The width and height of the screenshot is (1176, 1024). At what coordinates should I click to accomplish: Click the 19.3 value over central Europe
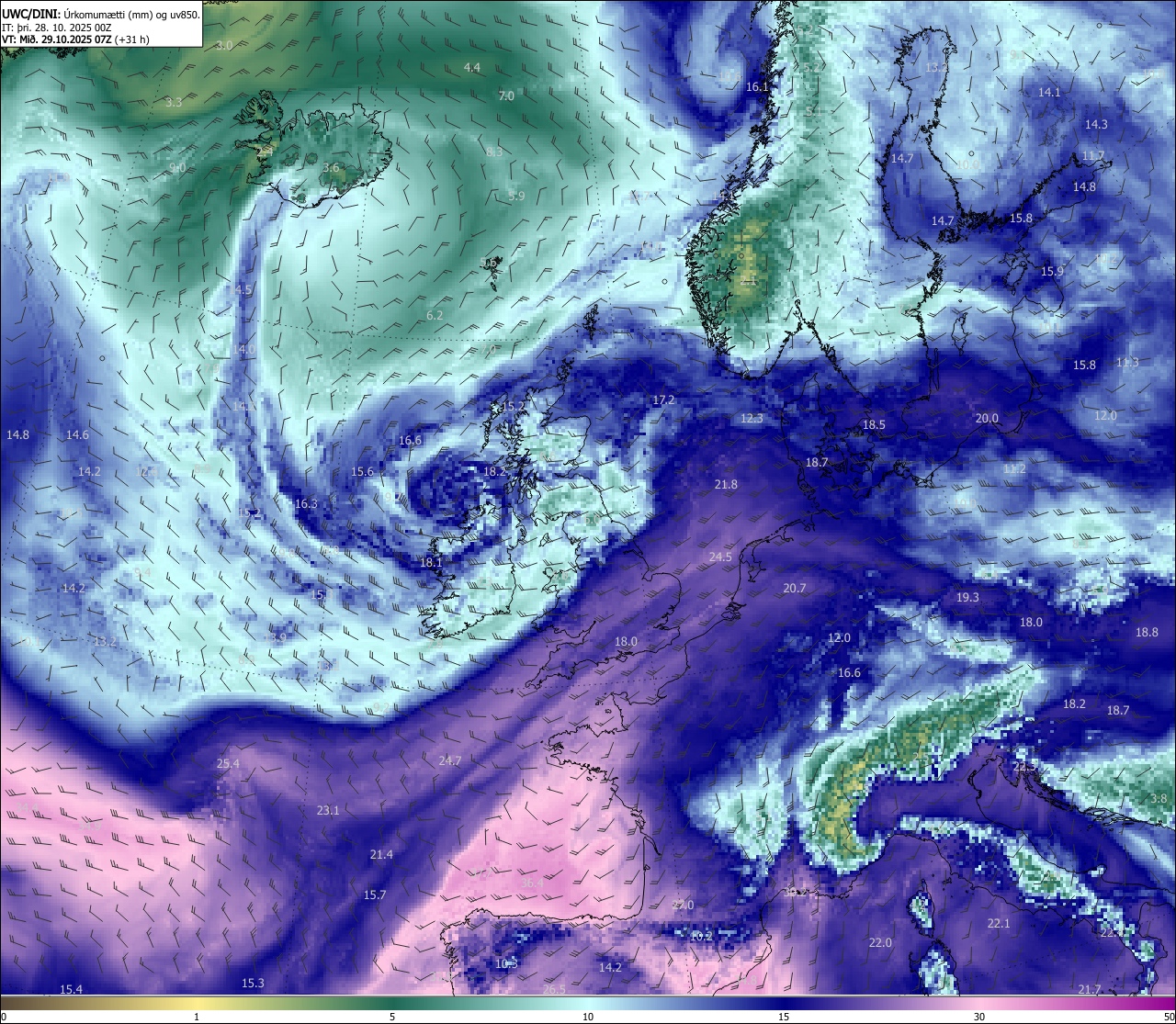pos(967,598)
